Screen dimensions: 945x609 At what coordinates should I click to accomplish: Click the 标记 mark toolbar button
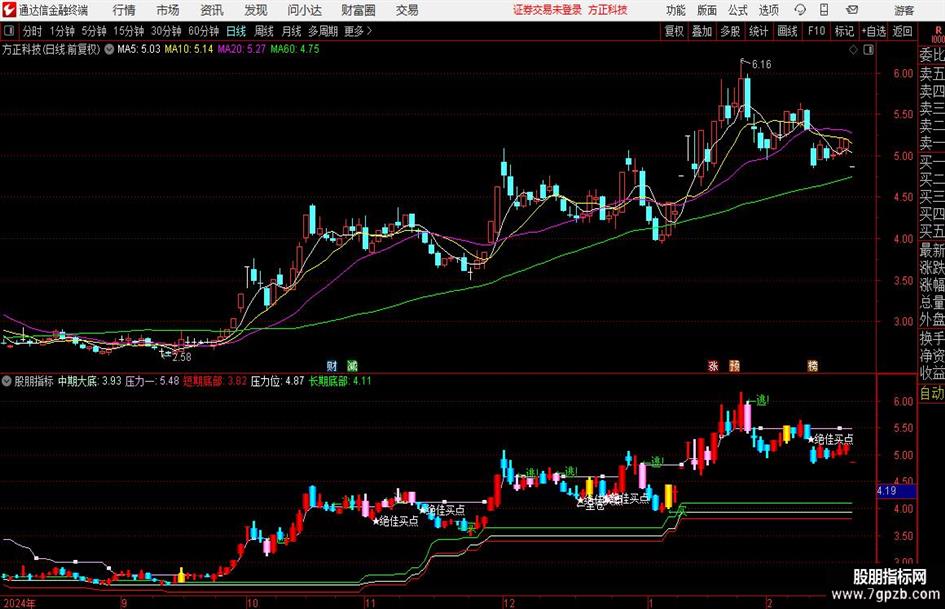coord(844,31)
